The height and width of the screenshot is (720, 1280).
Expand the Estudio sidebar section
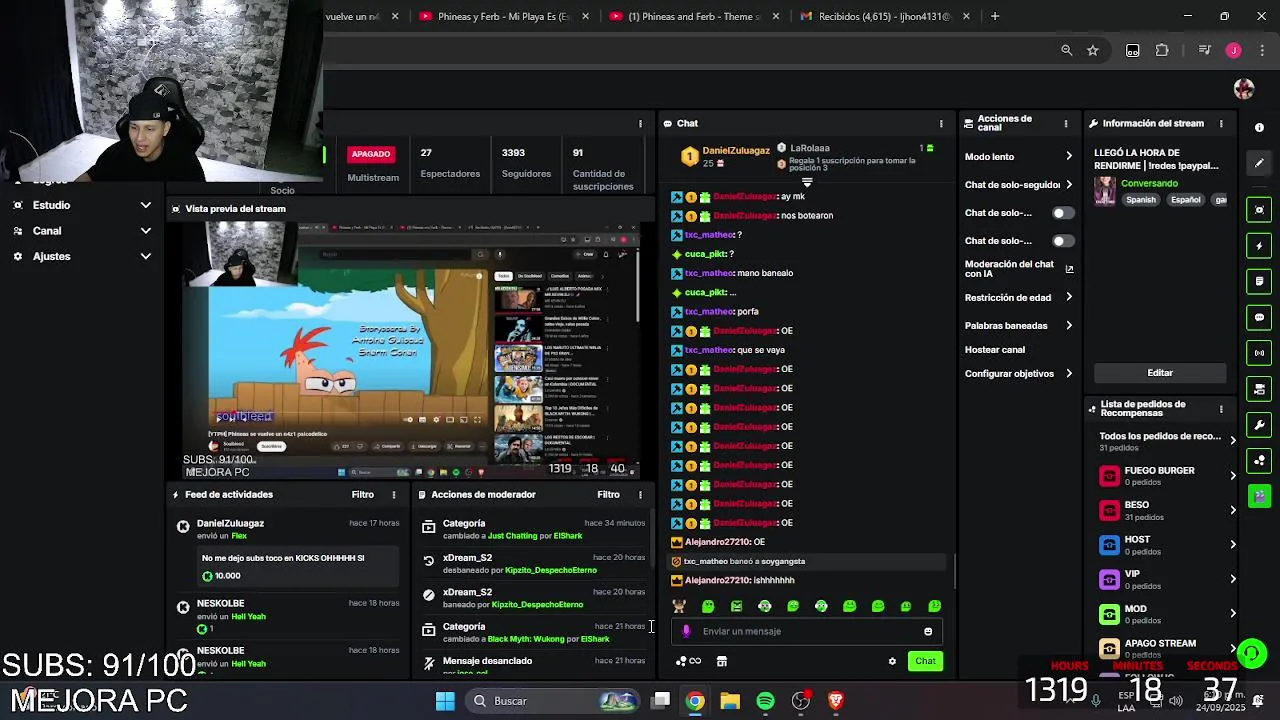(x=82, y=205)
